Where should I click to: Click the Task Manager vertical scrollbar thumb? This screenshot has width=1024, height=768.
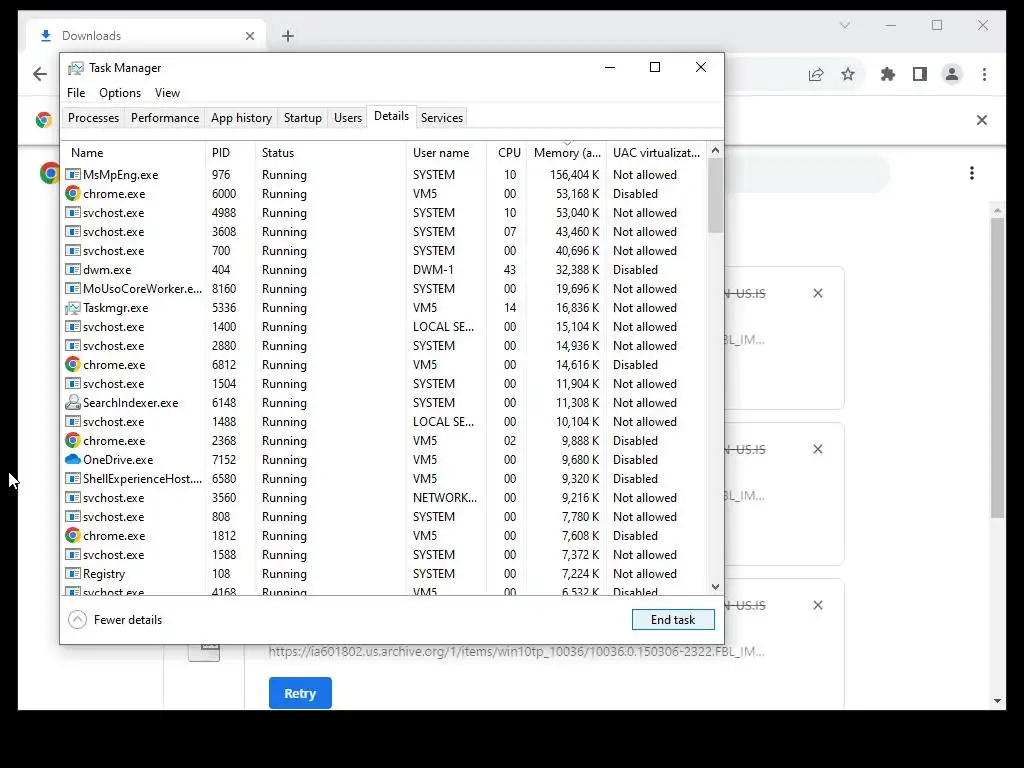[715, 195]
